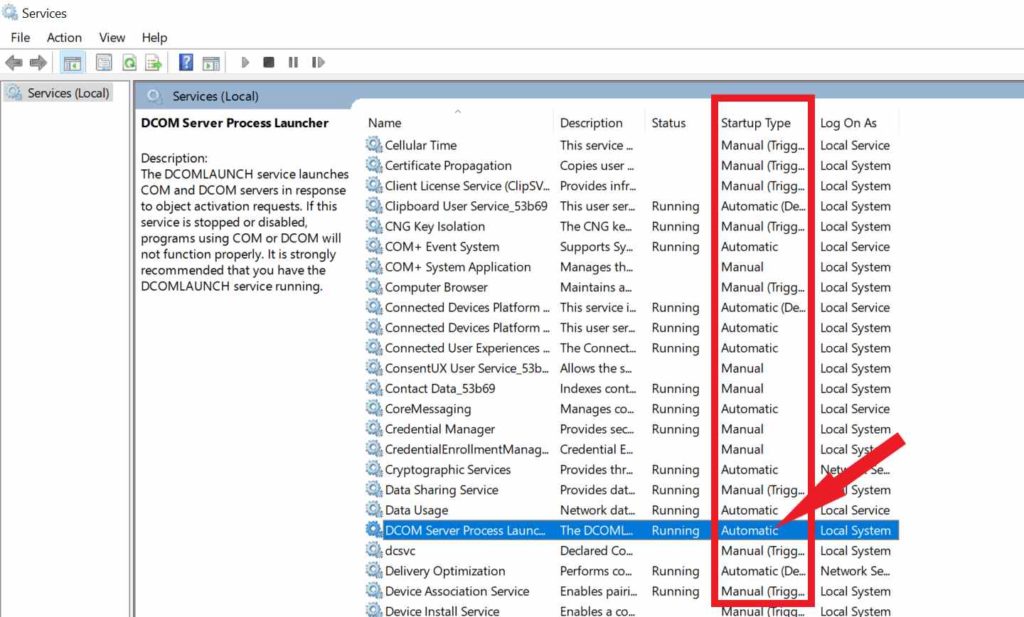Image resolution: width=1024 pixels, height=617 pixels.
Task: Click gear icon beside Cryptographic Services
Action: click(x=374, y=468)
